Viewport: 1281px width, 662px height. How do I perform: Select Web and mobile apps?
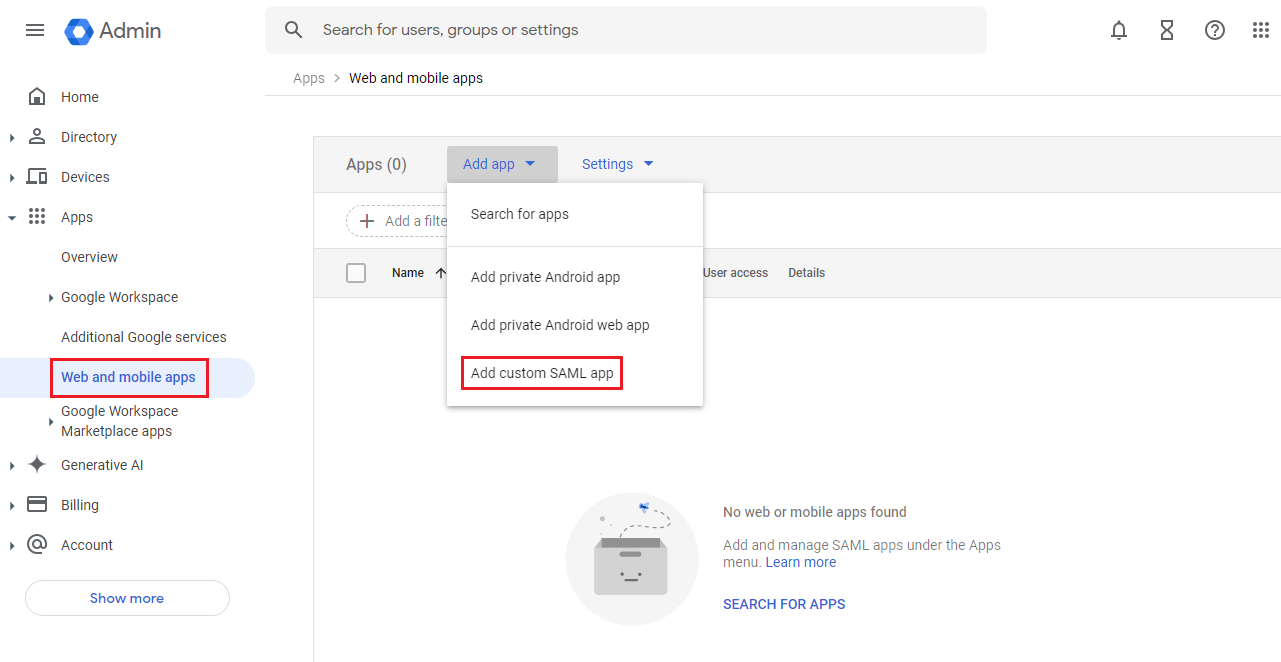coord(128,377)
